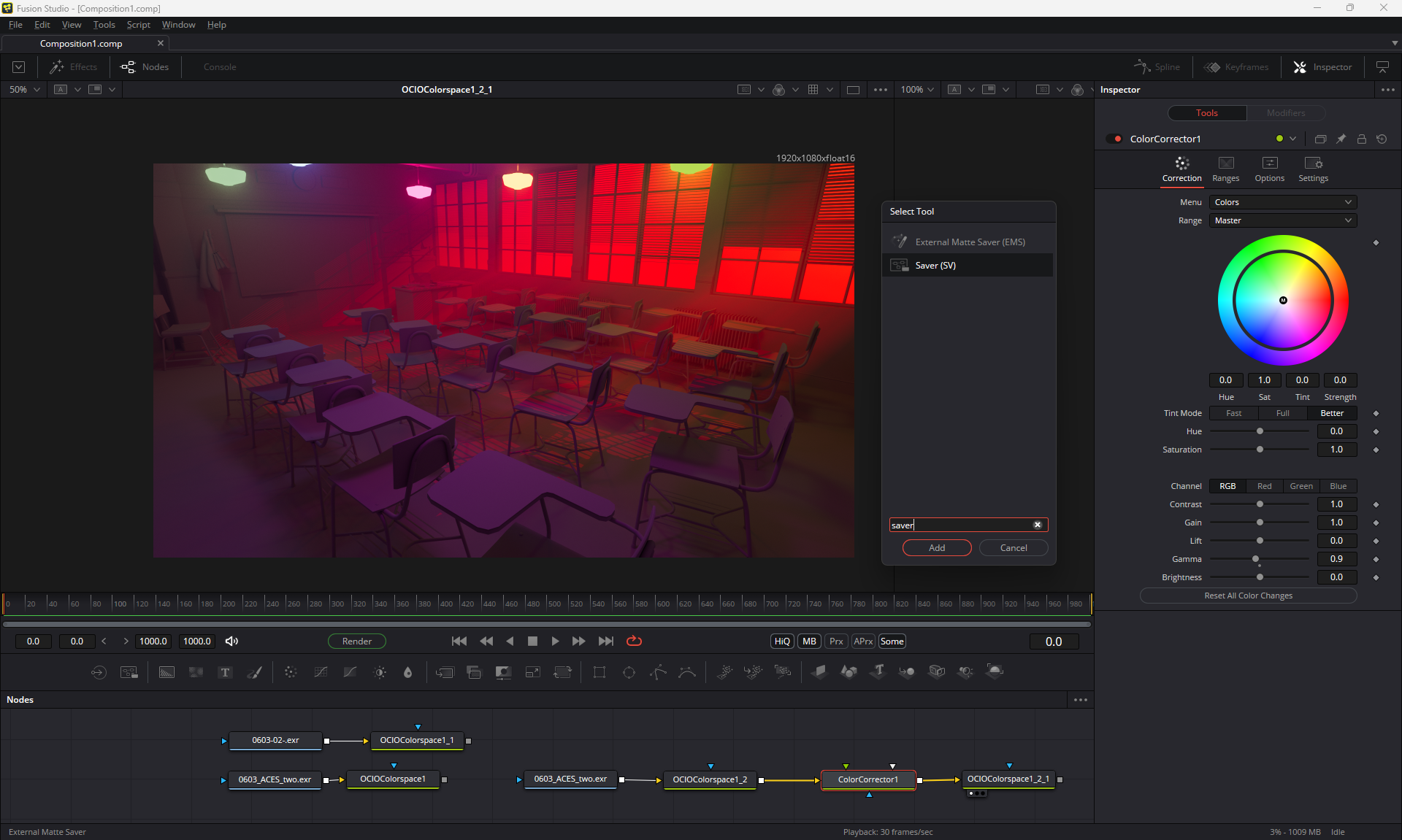1402x840 pixels.
Task: Click Reset All Color Changes
Action: 1248,596
